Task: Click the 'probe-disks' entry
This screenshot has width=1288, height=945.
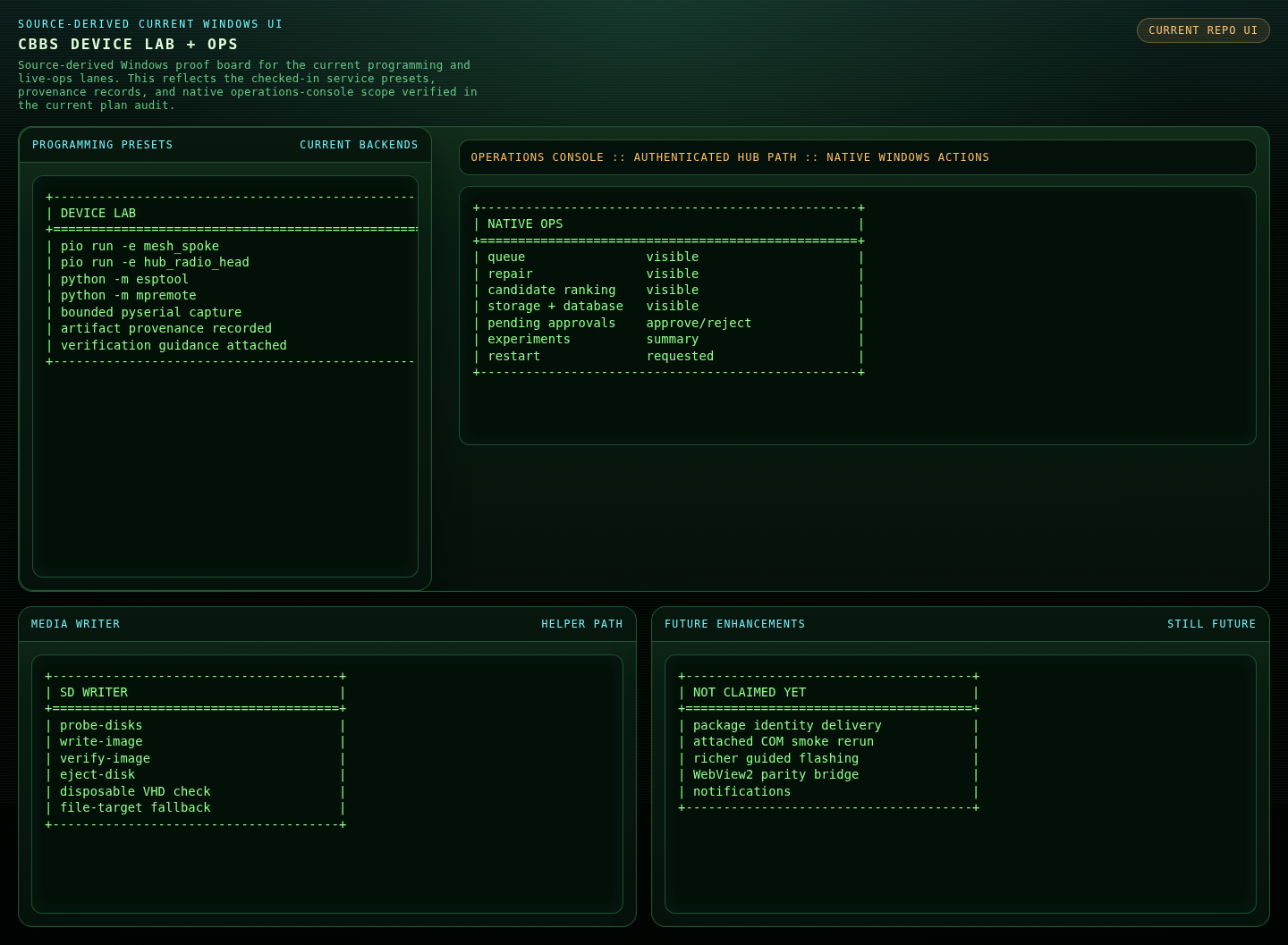Action: (x=101, y=725)
